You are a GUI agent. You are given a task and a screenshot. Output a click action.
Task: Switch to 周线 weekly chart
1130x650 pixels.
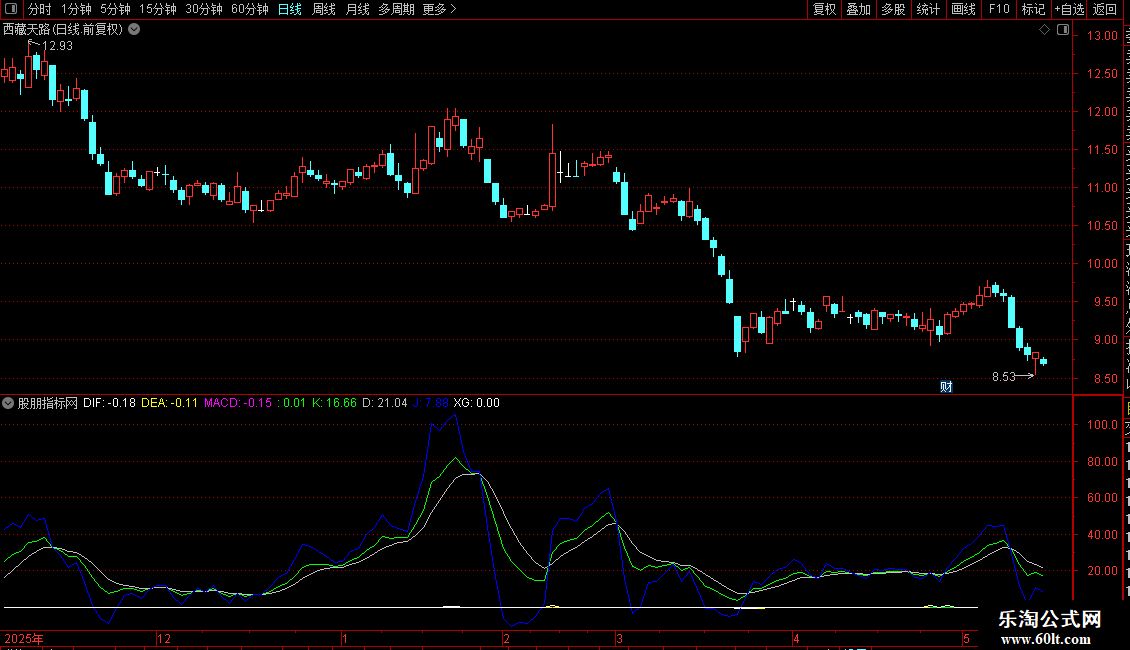tap(324, 9)
